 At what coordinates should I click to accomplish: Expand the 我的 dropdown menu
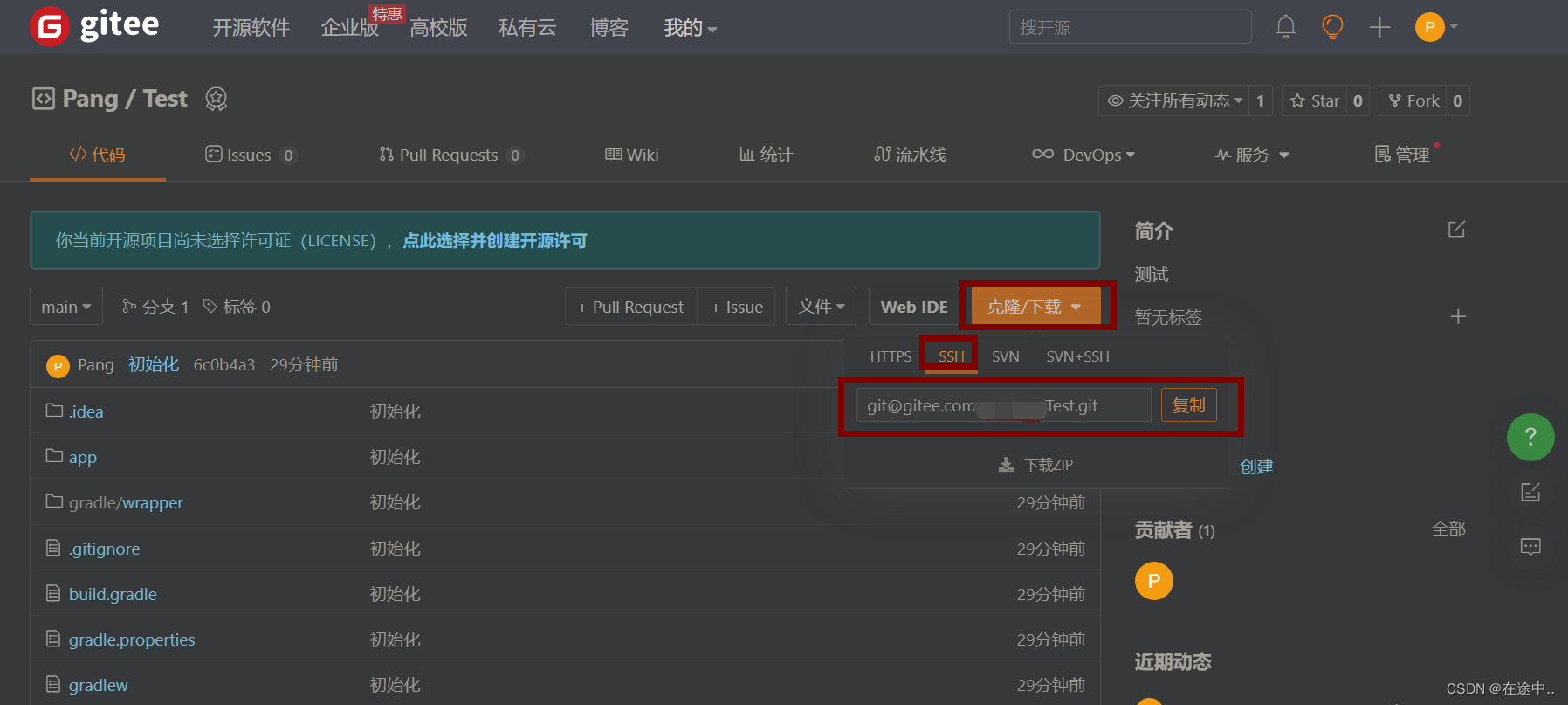690,28
